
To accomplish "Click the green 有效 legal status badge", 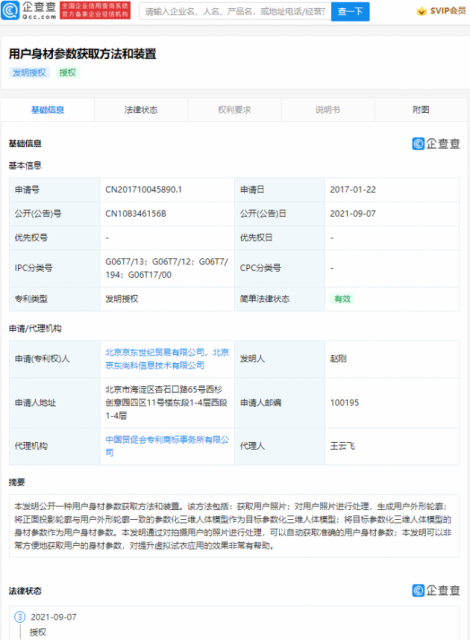I will coord(342,299).
